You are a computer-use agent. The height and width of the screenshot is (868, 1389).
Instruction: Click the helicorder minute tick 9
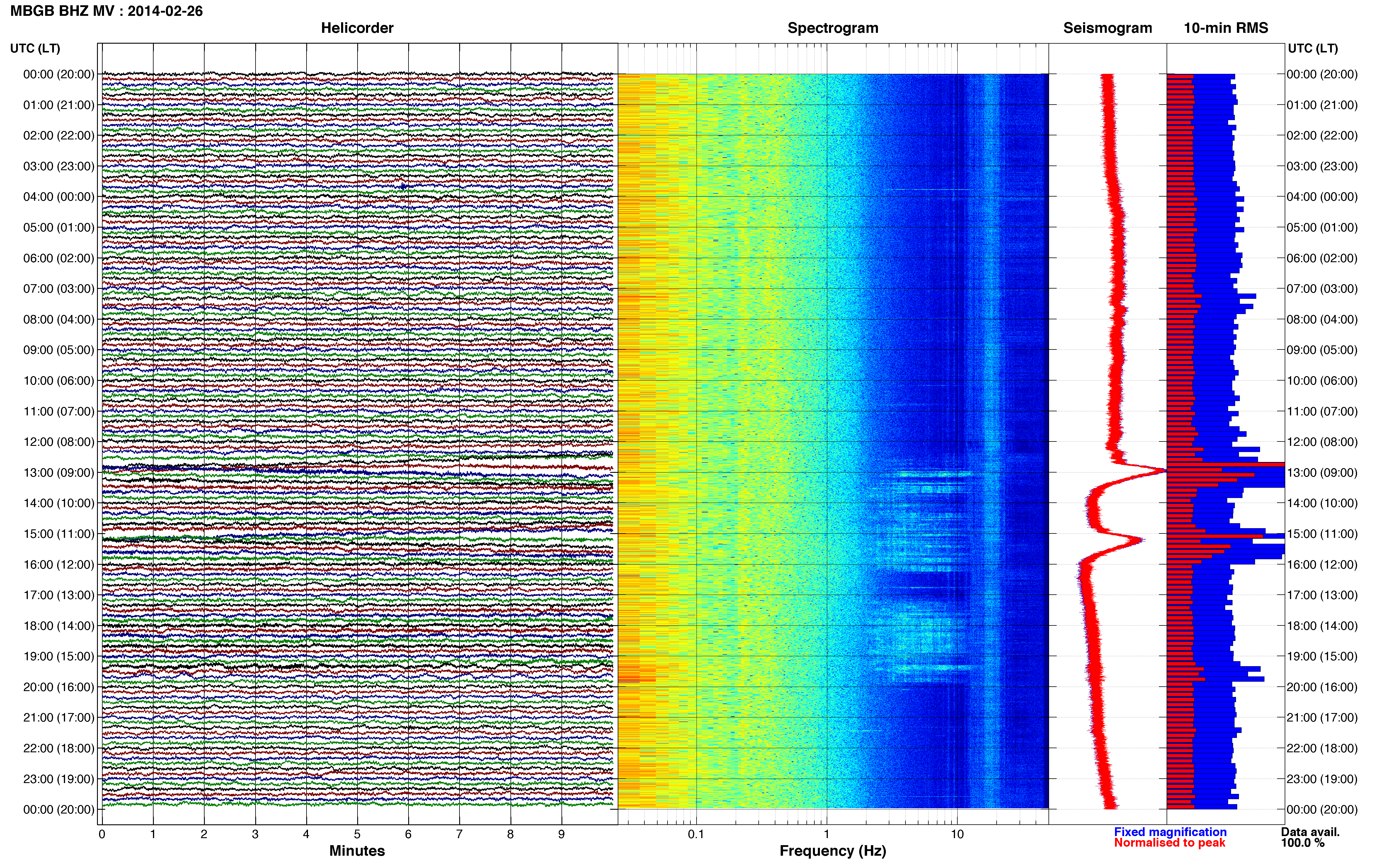pos(561,834)
